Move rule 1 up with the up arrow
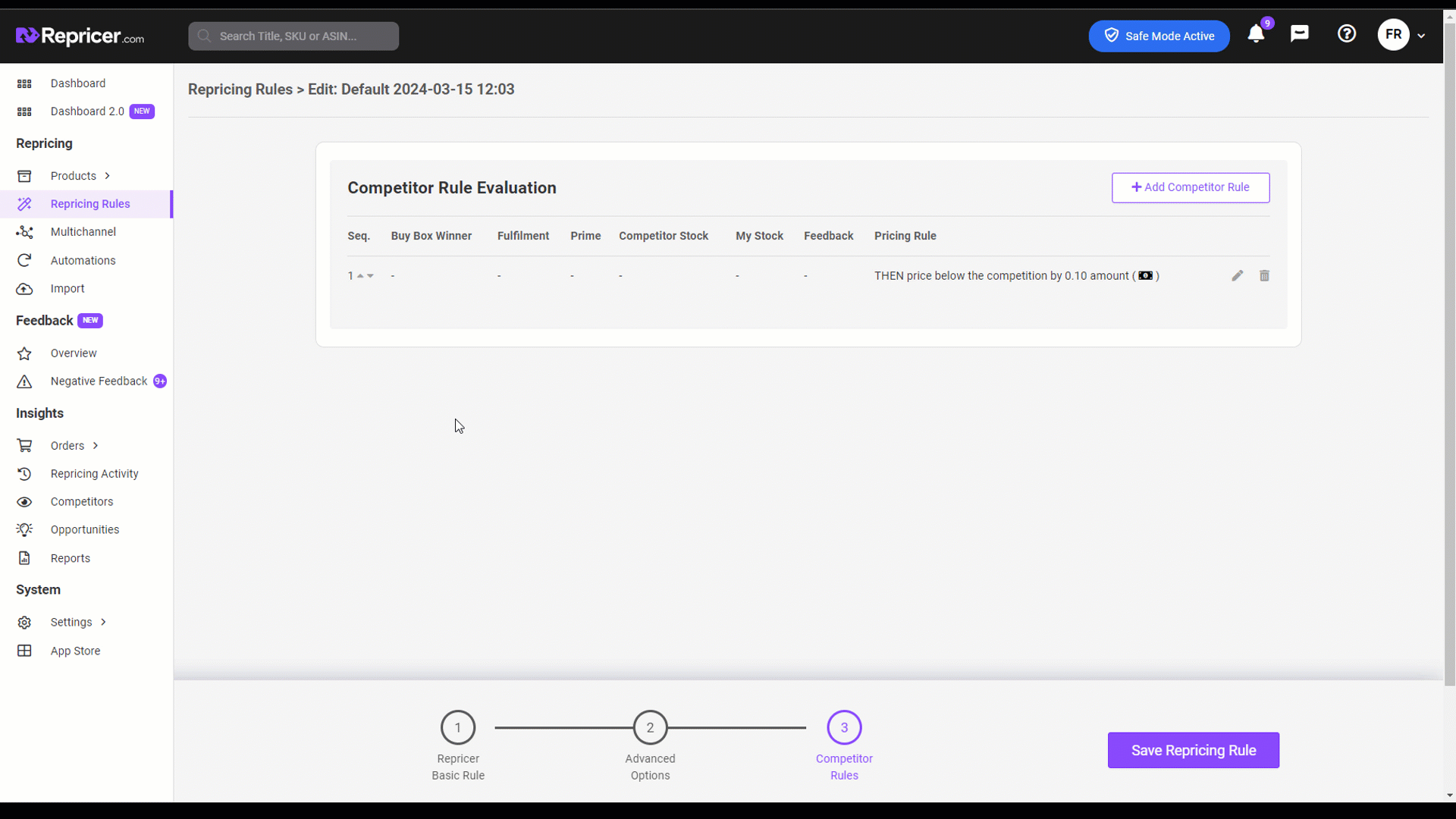The image size is (1456, 819). coord(360,276)
